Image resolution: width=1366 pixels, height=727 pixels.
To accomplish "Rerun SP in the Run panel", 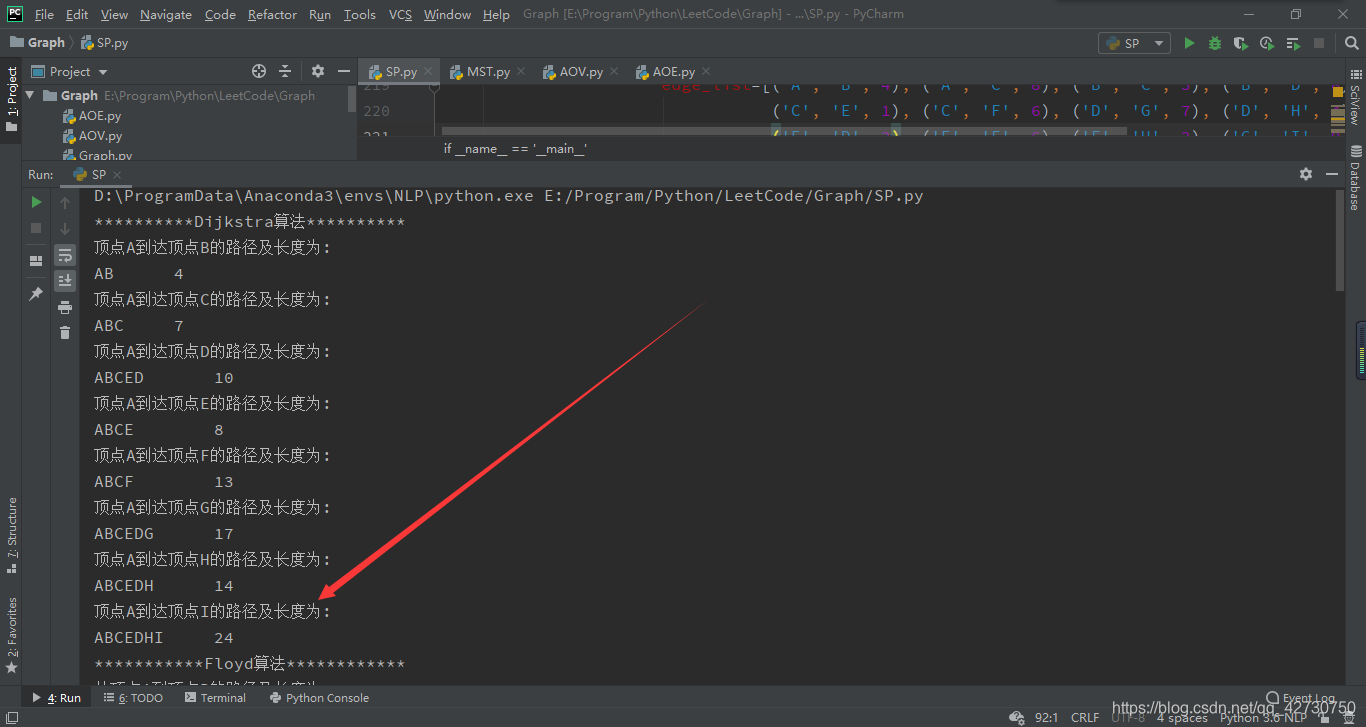I will pos(36,202).
